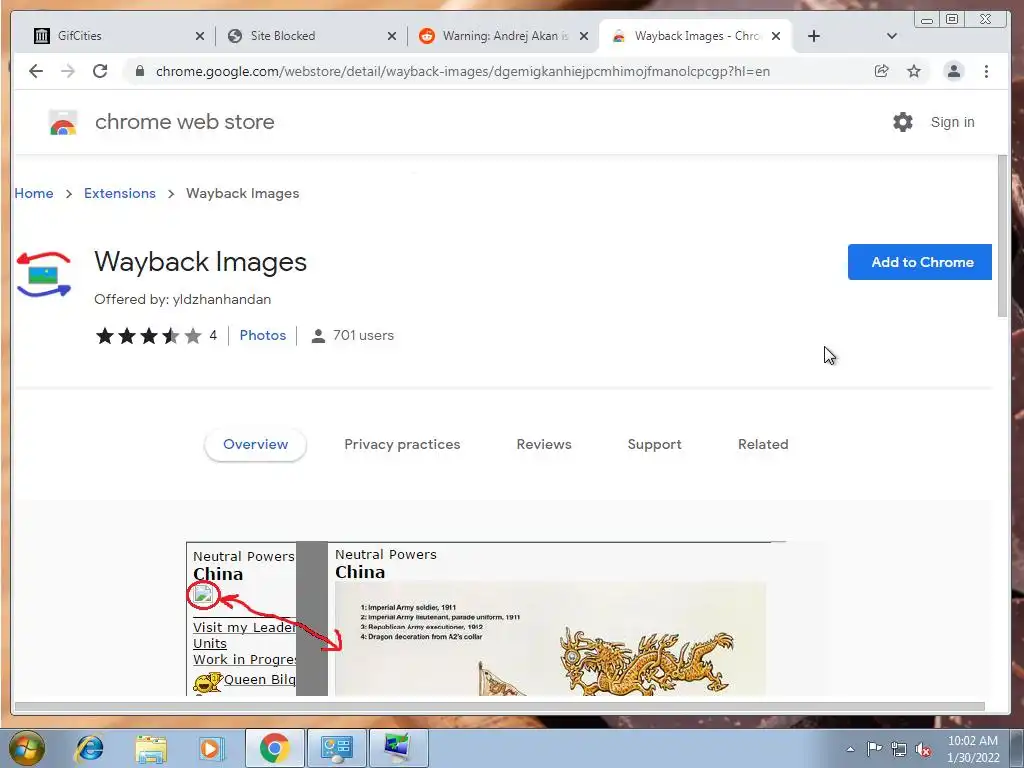This screenshot has height=768, width=1024.
Task: Open the Windows Start menu
Action: (27, 748)
